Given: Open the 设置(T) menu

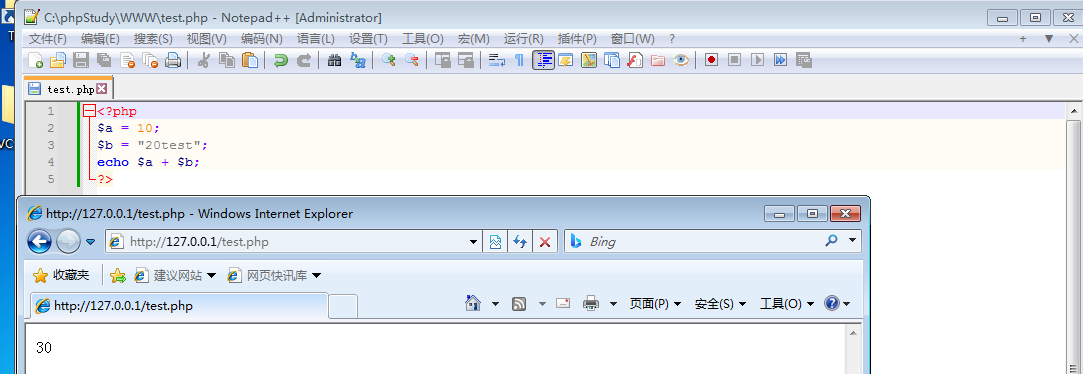Looking at the screenshot, I should click(x=368, y=39).
